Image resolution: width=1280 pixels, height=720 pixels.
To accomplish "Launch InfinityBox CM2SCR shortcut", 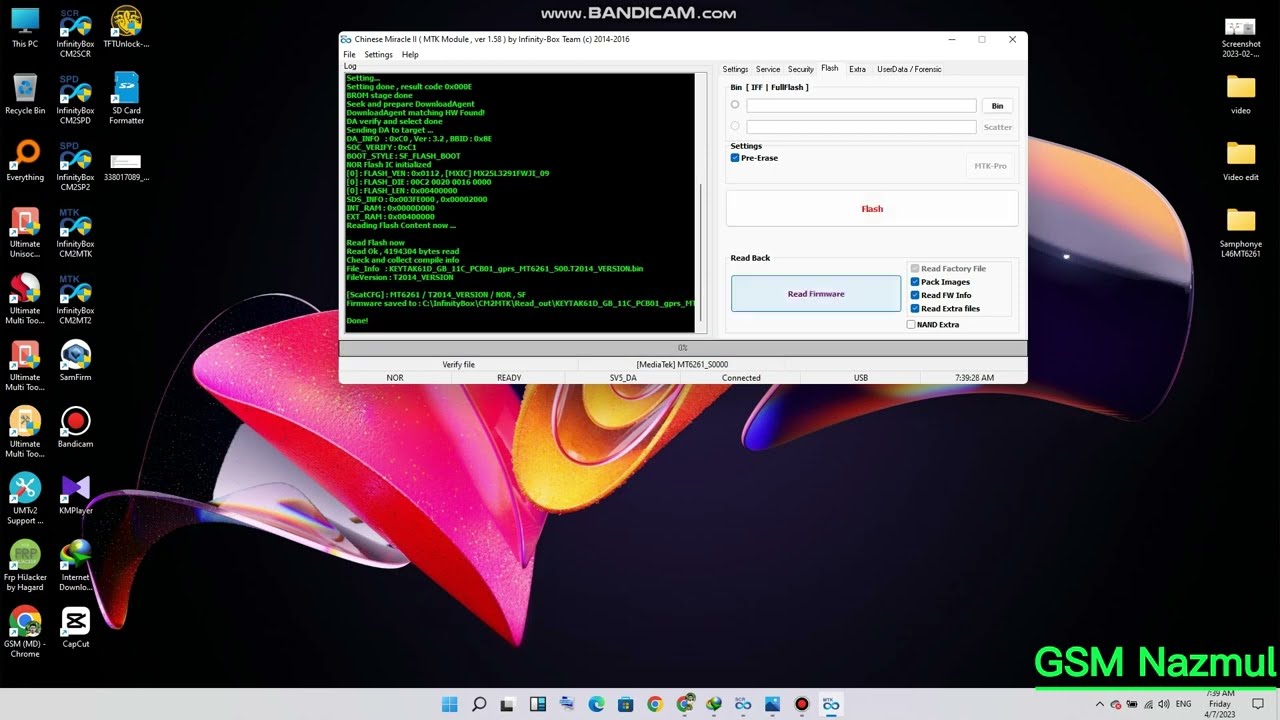I will tap(75, 33).
